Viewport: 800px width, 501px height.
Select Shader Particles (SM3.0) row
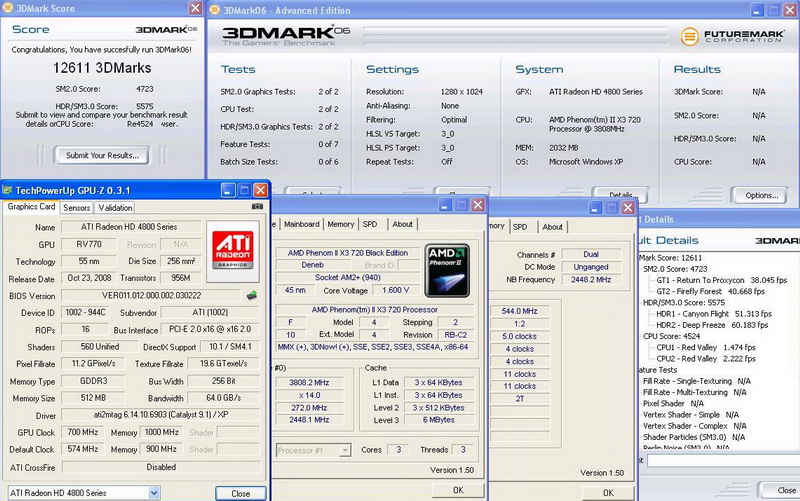coord(693,437)
